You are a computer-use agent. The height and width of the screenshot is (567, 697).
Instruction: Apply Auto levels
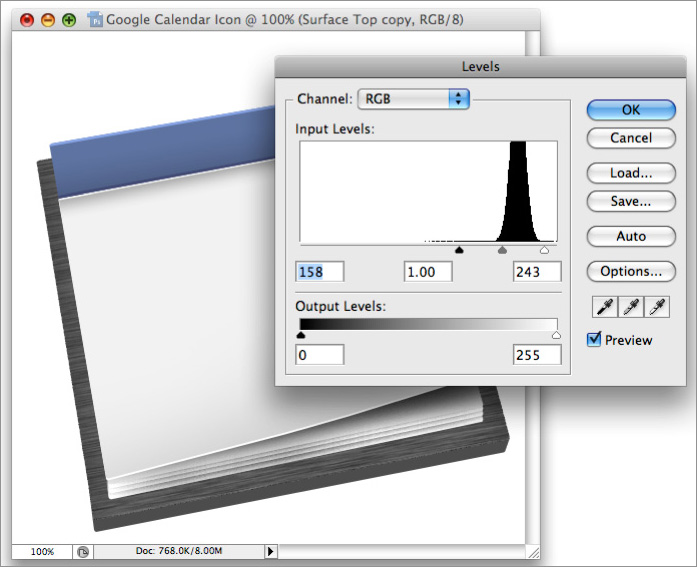[631, 236]
